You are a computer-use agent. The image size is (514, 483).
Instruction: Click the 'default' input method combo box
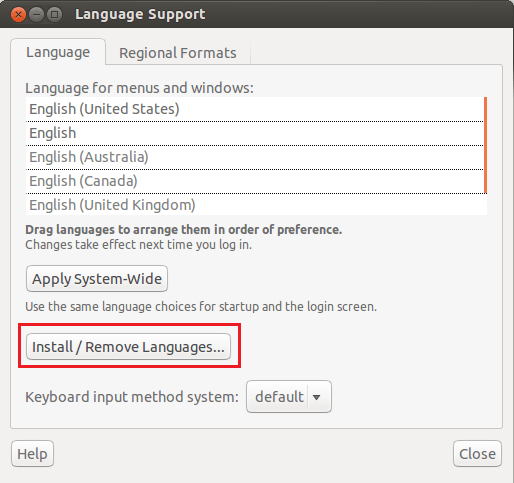pyautogui.click(x=289, y=397)
